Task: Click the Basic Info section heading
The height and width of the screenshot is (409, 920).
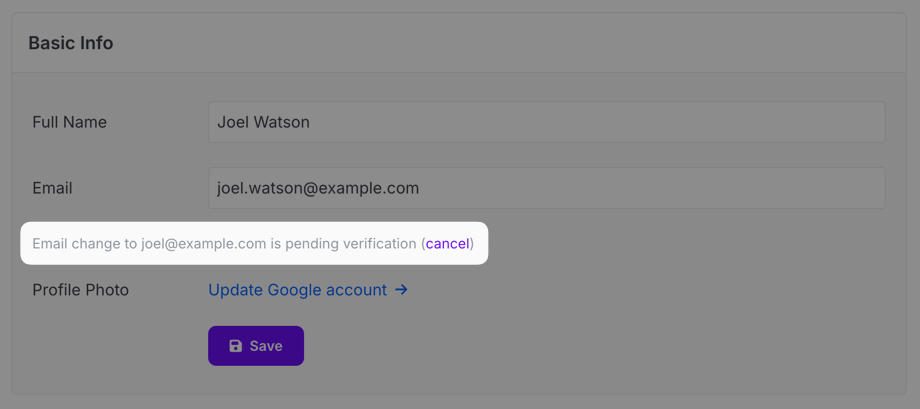Action: tap(71, 43)
